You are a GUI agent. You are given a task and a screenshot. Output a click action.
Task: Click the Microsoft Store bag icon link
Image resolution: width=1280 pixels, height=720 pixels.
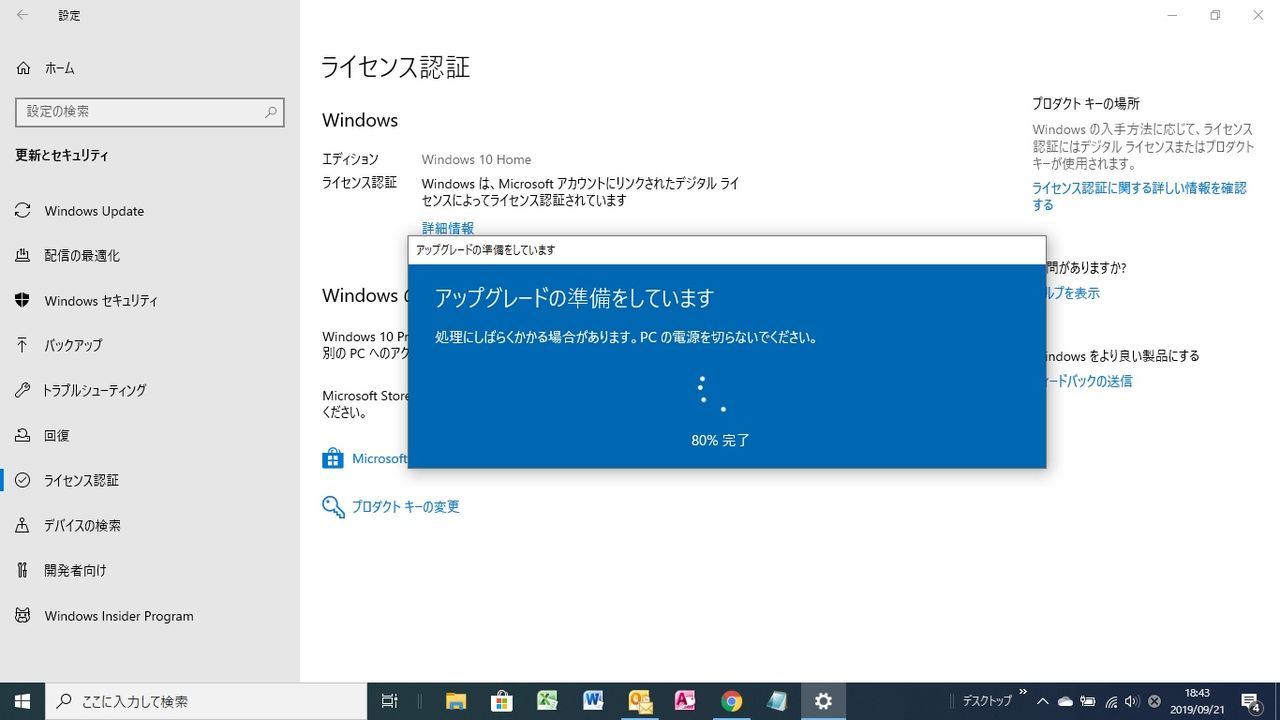[x=333, y=459]
